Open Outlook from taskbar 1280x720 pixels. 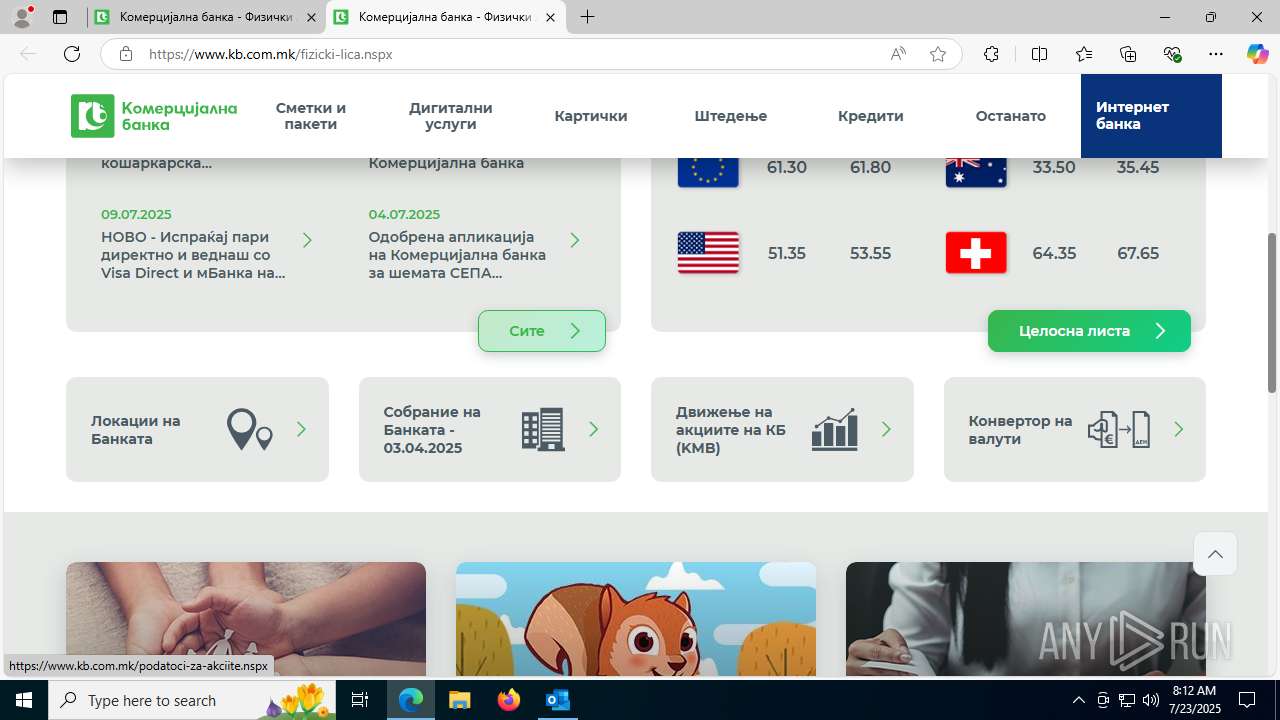(x=557, y=700)
